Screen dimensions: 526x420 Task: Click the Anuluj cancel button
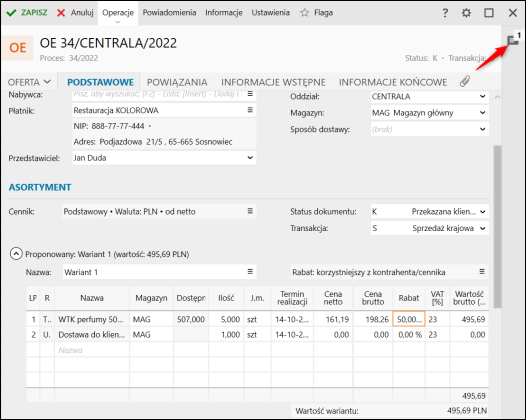point(75,13)
